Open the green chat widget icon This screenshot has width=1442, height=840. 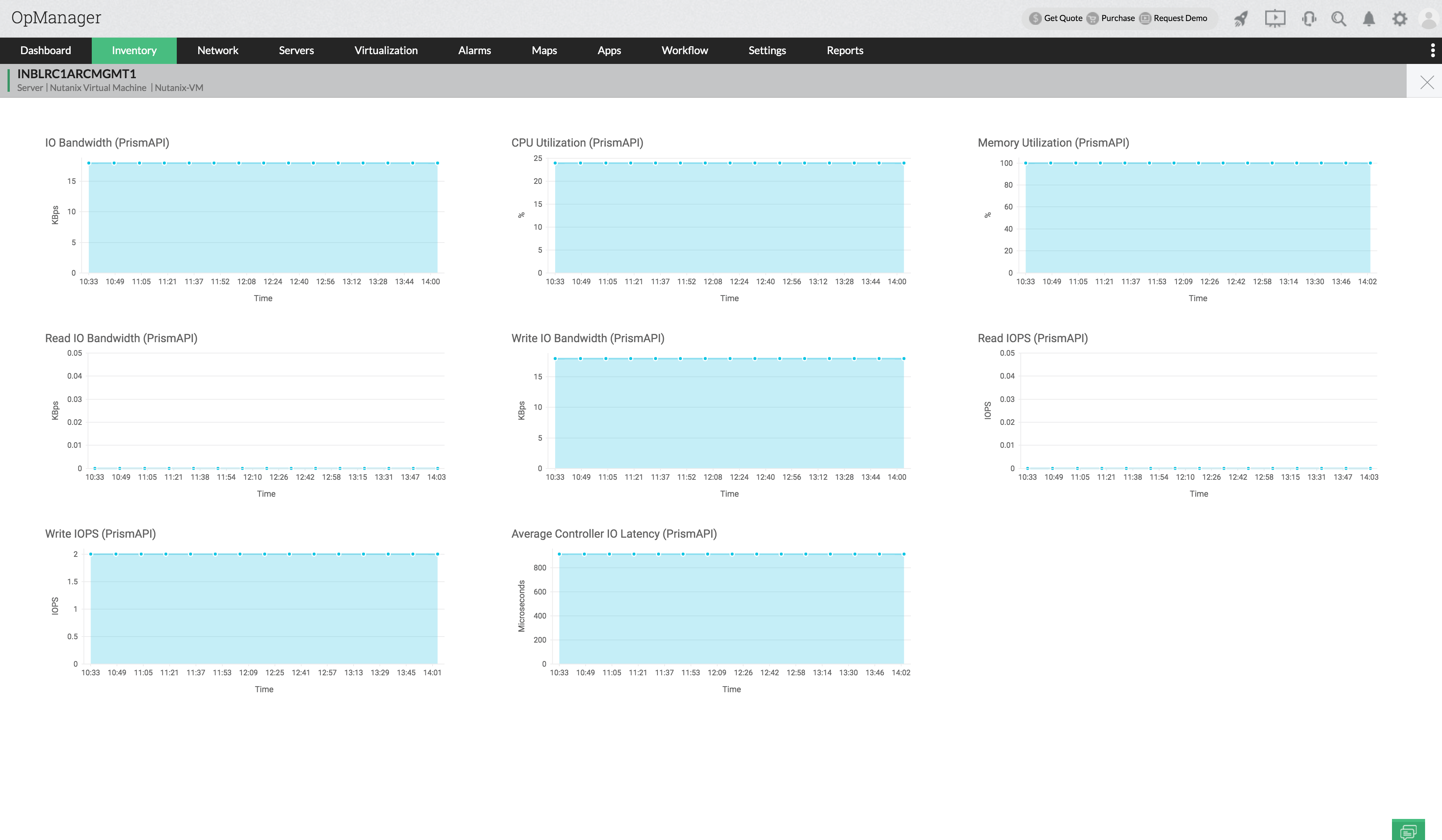[x=1408, y=830]
